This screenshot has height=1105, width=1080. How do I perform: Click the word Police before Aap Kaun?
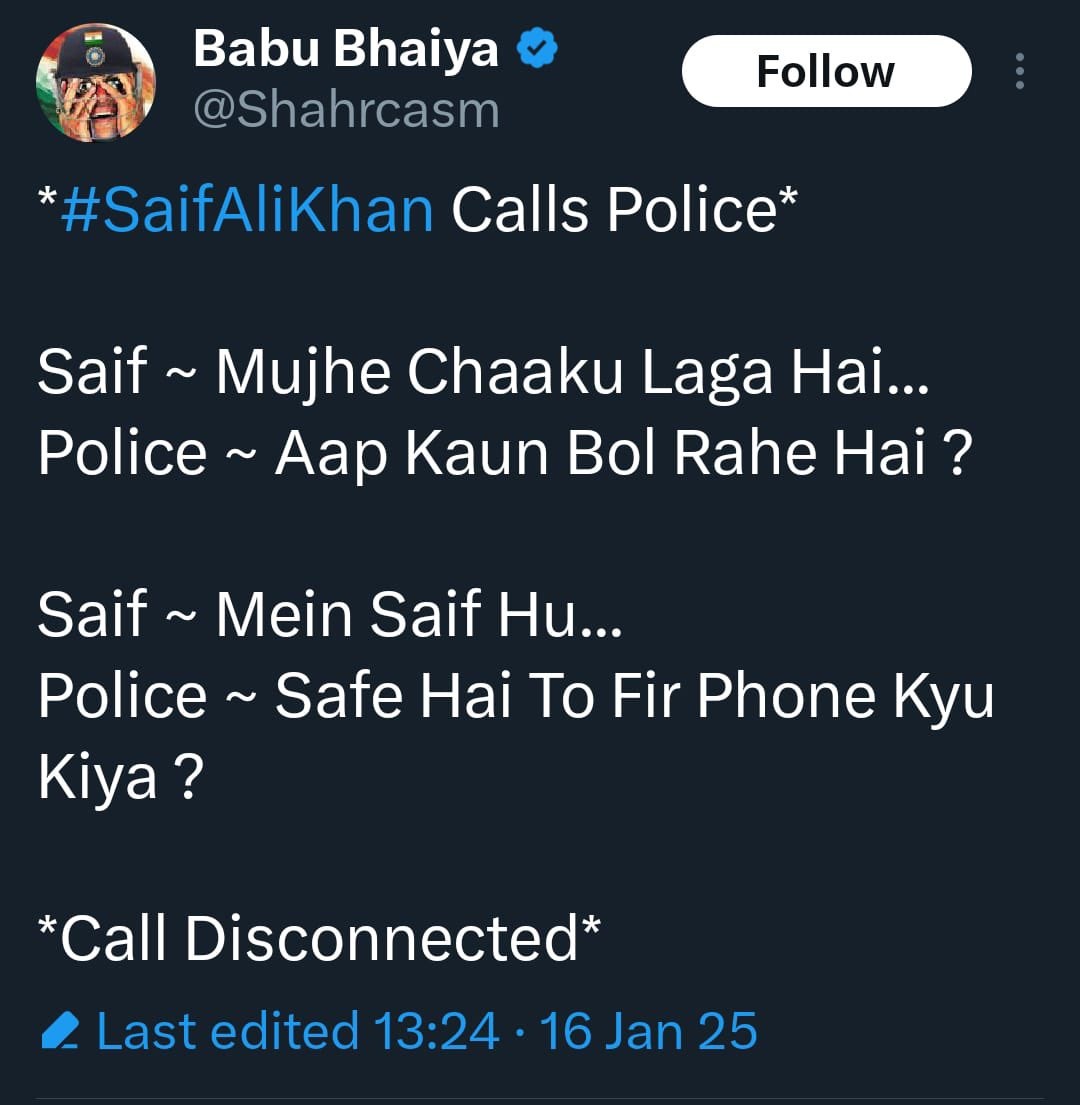(x=123, y=453)
